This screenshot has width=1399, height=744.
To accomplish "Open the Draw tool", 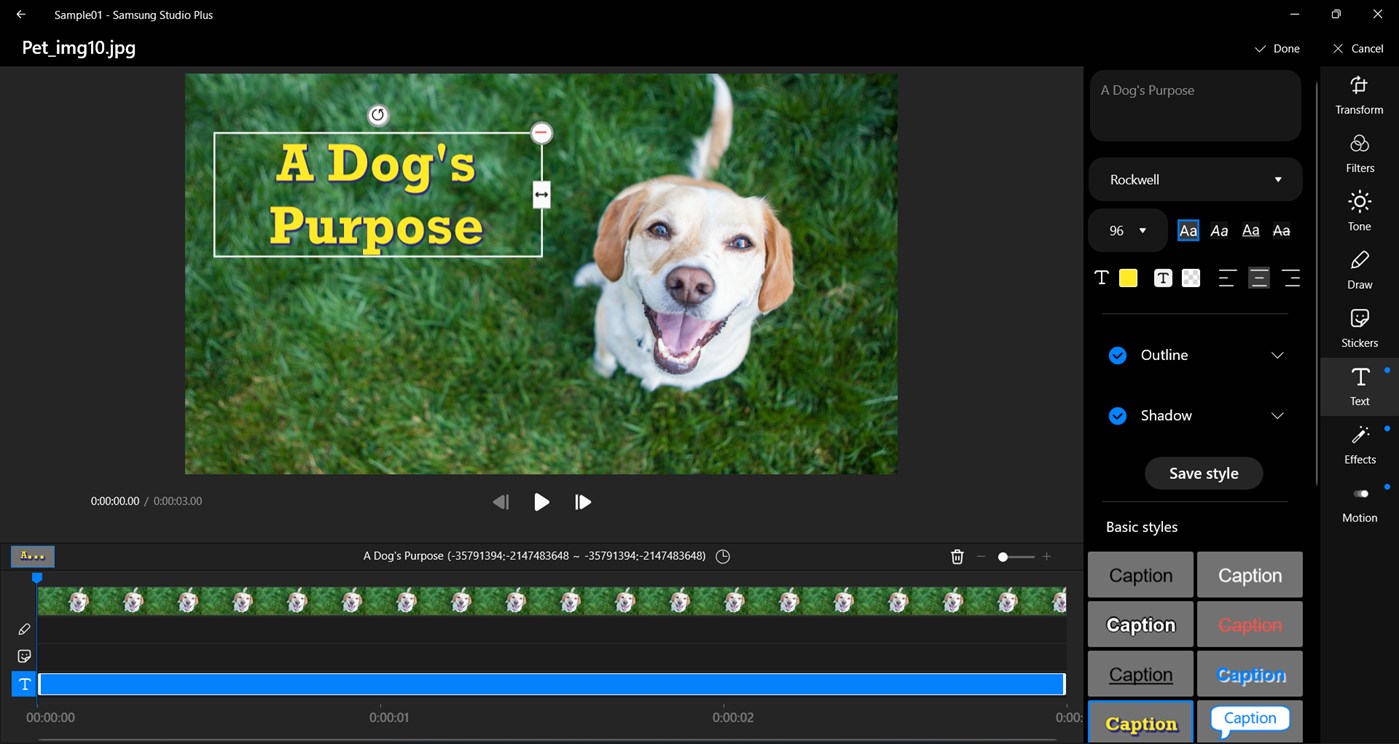I will pyautogui.click(x=1359, y=270).
